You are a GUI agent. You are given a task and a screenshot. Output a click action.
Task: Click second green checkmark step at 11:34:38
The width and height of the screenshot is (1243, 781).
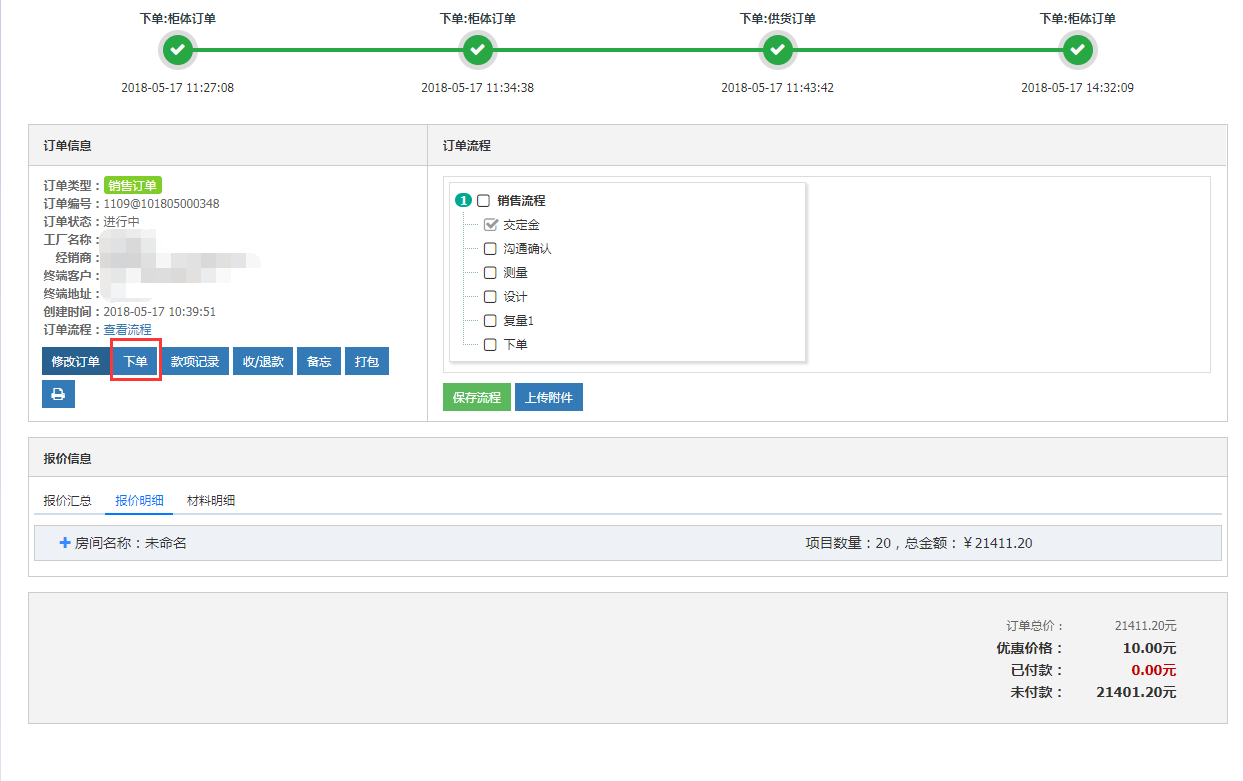[478, 49]
